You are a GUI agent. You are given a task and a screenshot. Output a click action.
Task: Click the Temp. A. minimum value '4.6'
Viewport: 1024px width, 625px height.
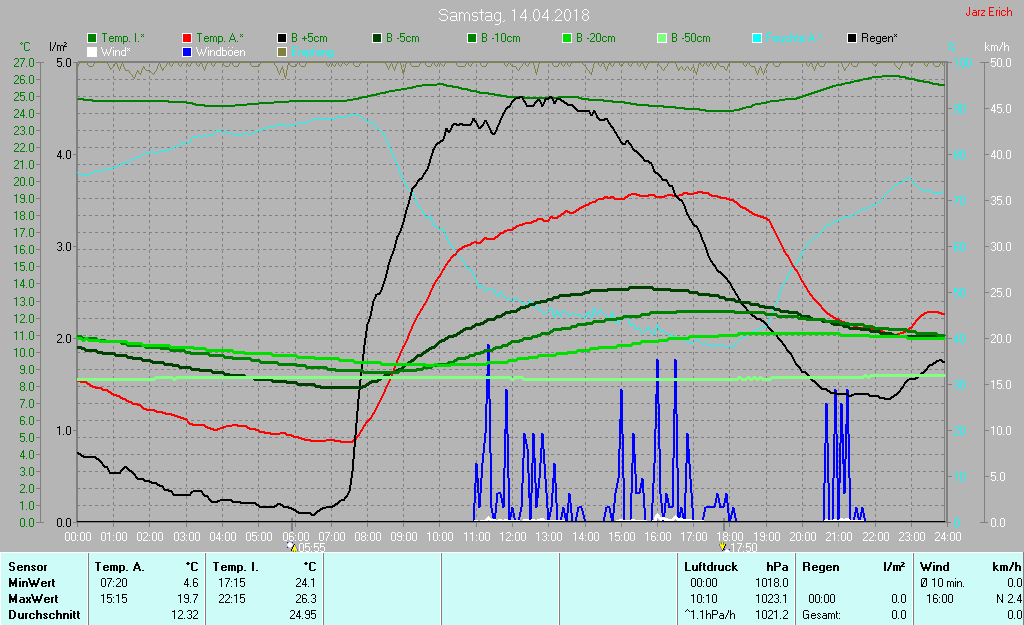[191, 583]
